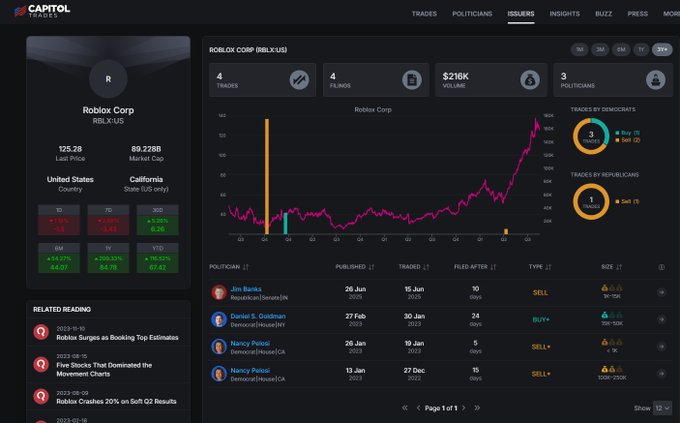Click SELL type for Jim Banks row
Viewport: 680px width, 423px height.
(x=540, y=292)
